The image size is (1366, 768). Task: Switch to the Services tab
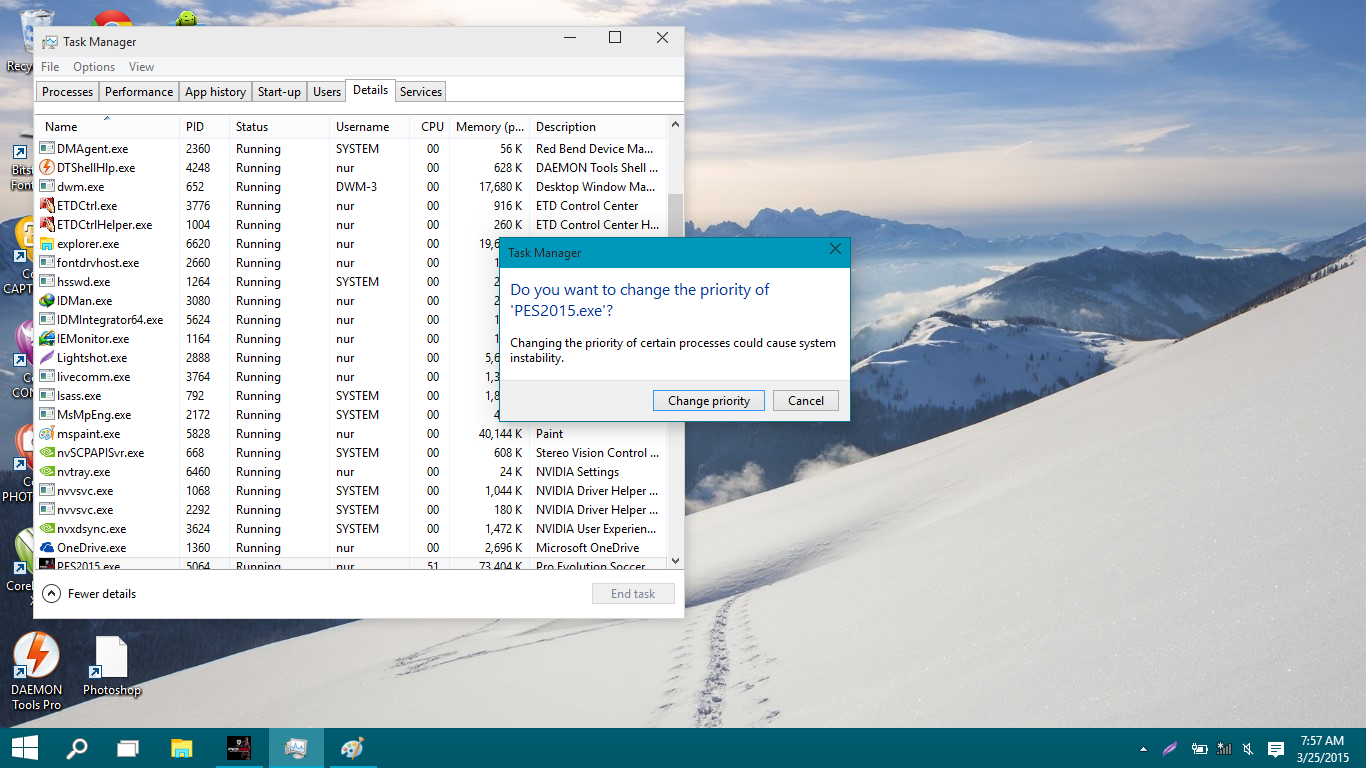[420, 91]
